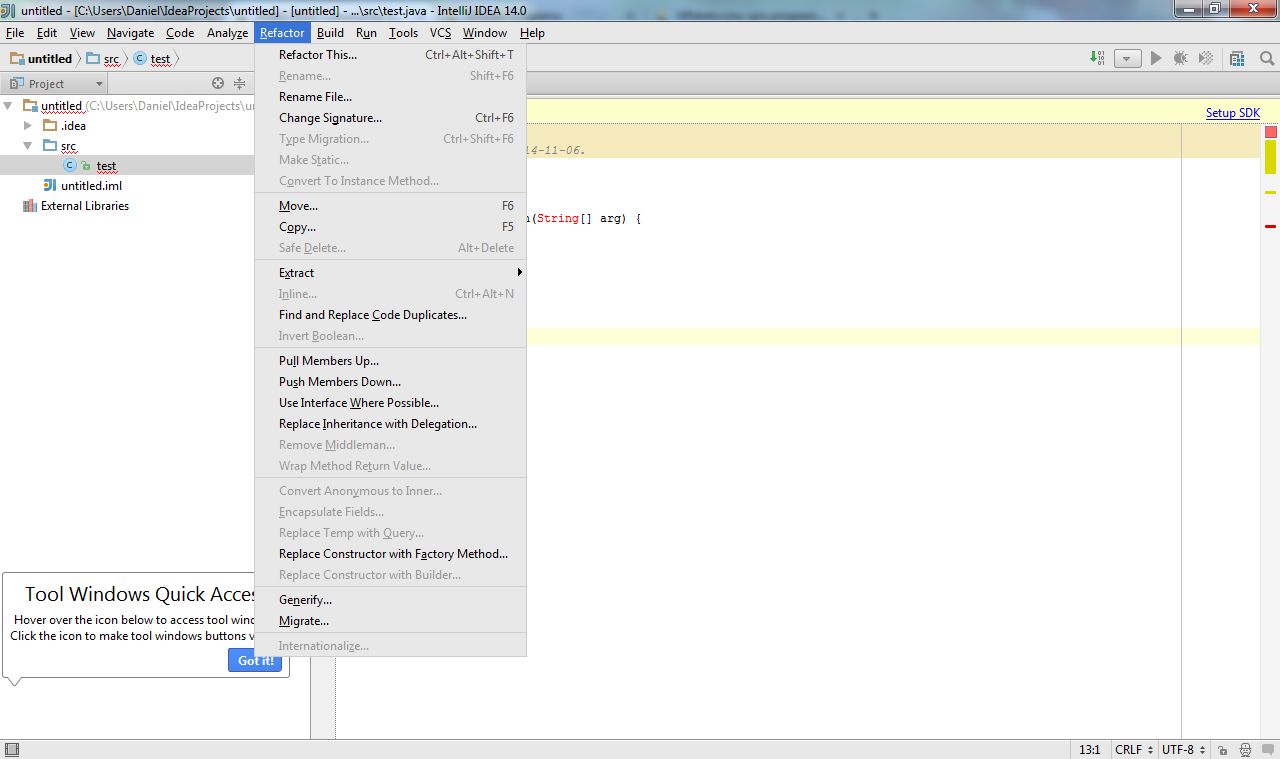
Task: Select untitled.iml in project tree
Action: (x=91, y=186)
